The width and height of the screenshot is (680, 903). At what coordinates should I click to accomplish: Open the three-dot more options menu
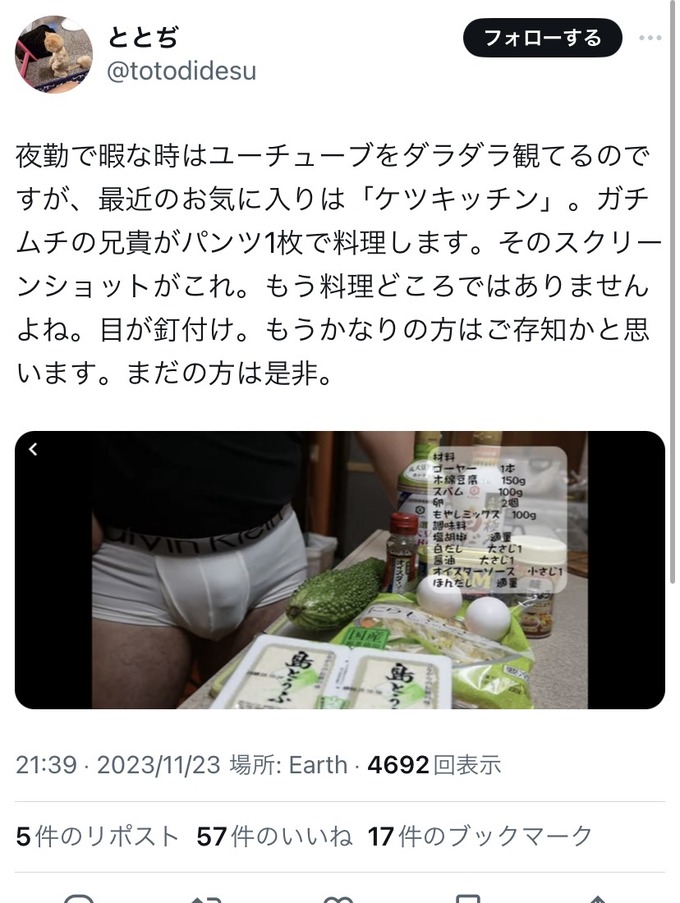click(649, 38)
